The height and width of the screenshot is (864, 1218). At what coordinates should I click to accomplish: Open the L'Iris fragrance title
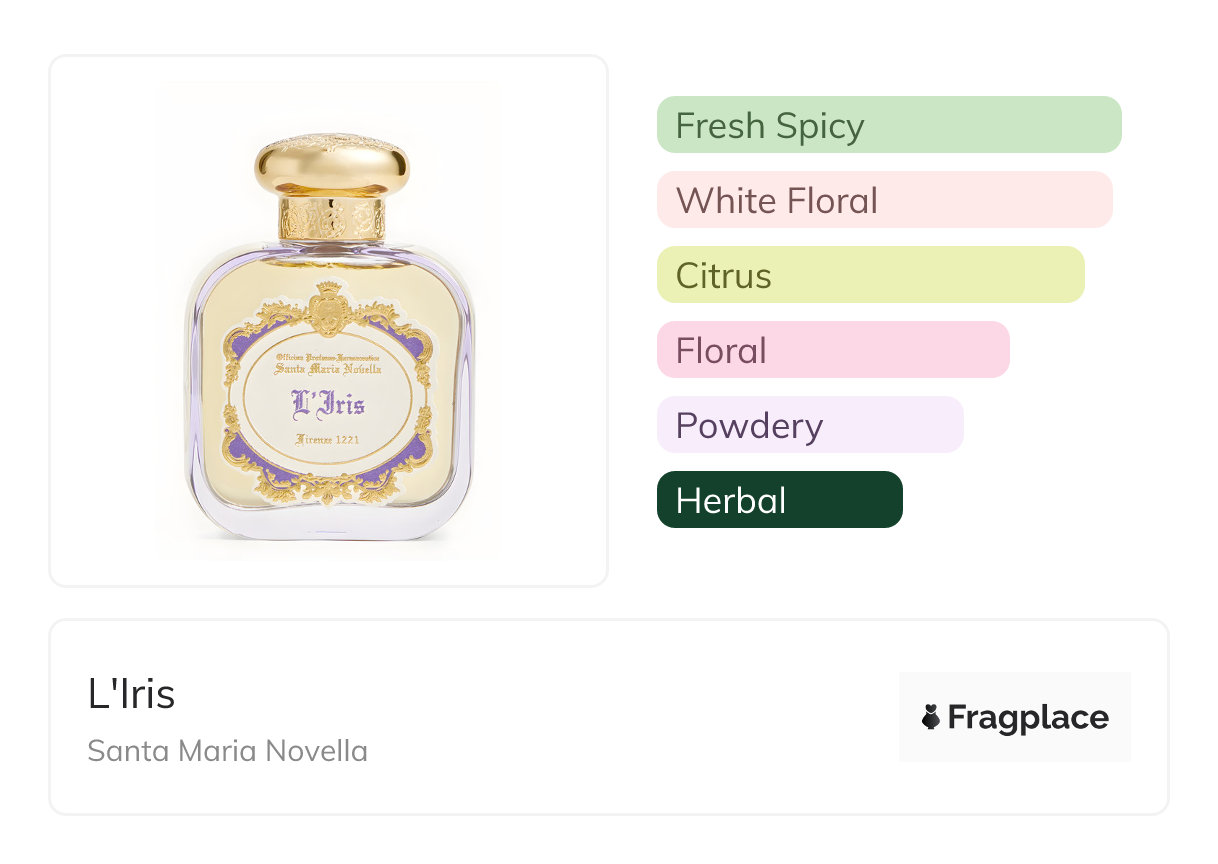click(131, 695)
